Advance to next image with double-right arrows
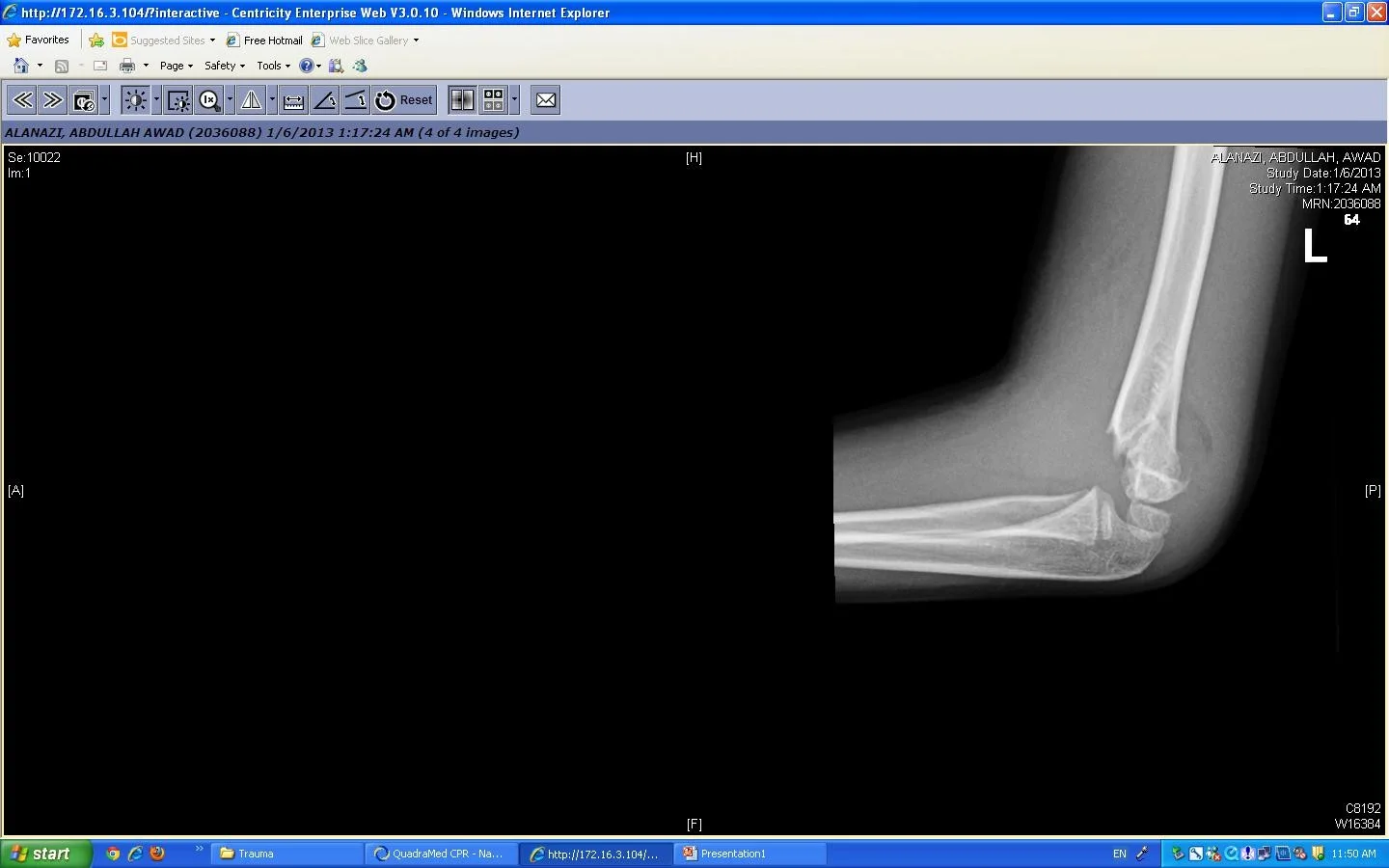The image size is (1389, 868). (x=53, y=100)
